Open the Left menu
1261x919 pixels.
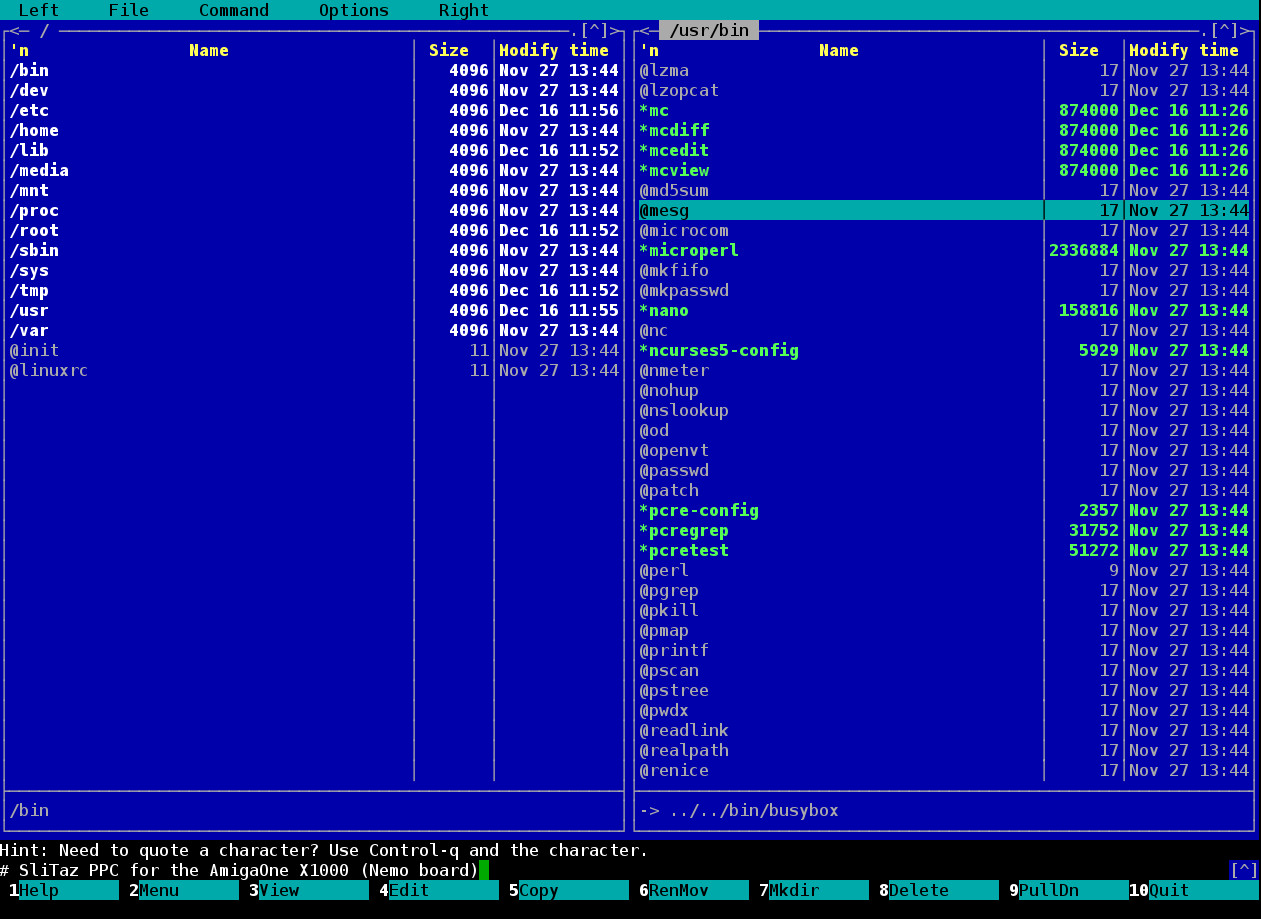[x=38, y=10]
